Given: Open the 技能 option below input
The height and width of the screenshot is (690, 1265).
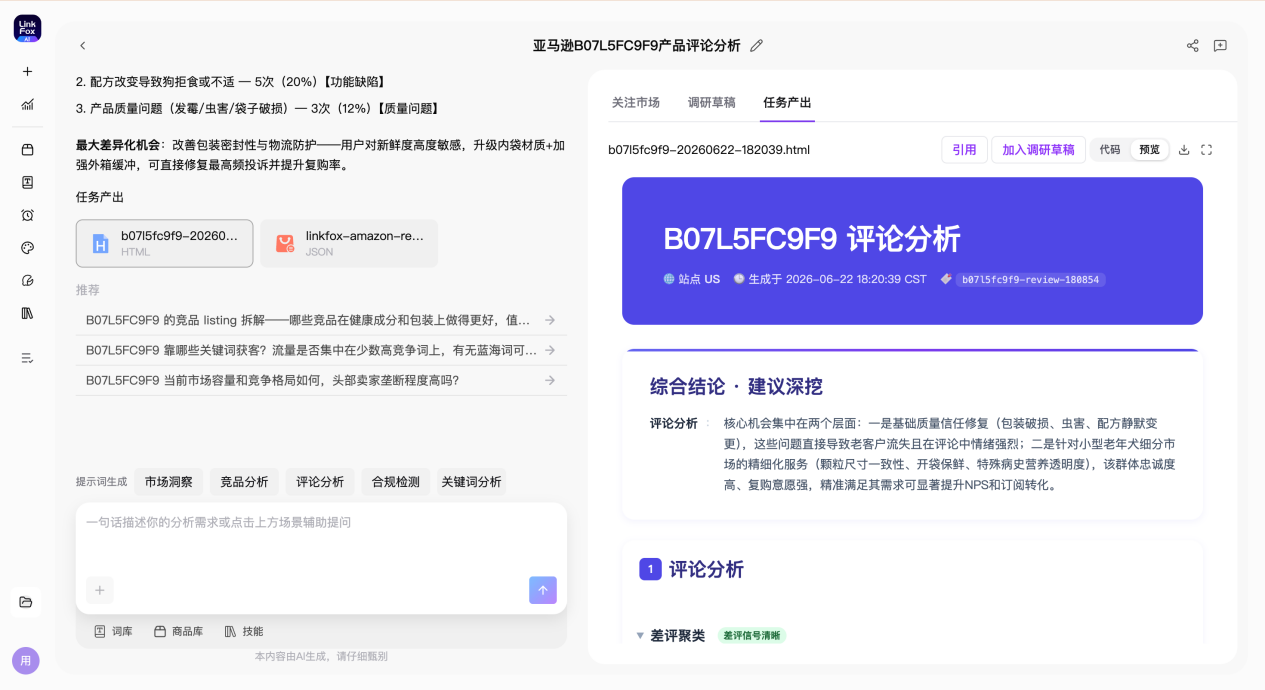Looking at the screenshot, I should point(243,631).
